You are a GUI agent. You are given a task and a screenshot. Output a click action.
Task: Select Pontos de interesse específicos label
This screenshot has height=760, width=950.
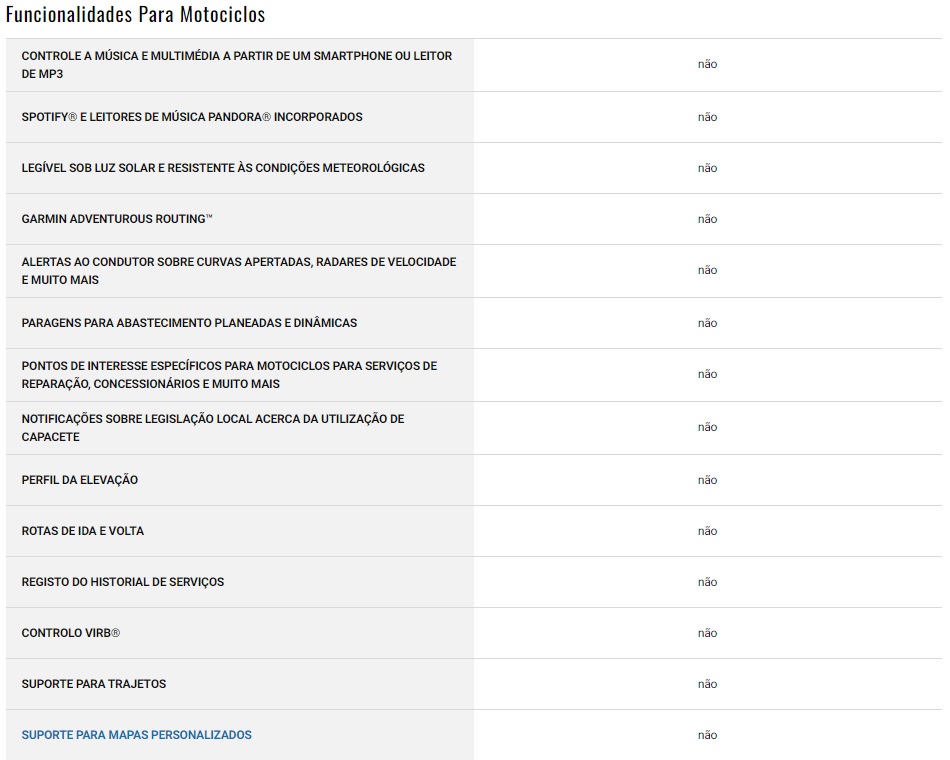click(x=229, y=375)
